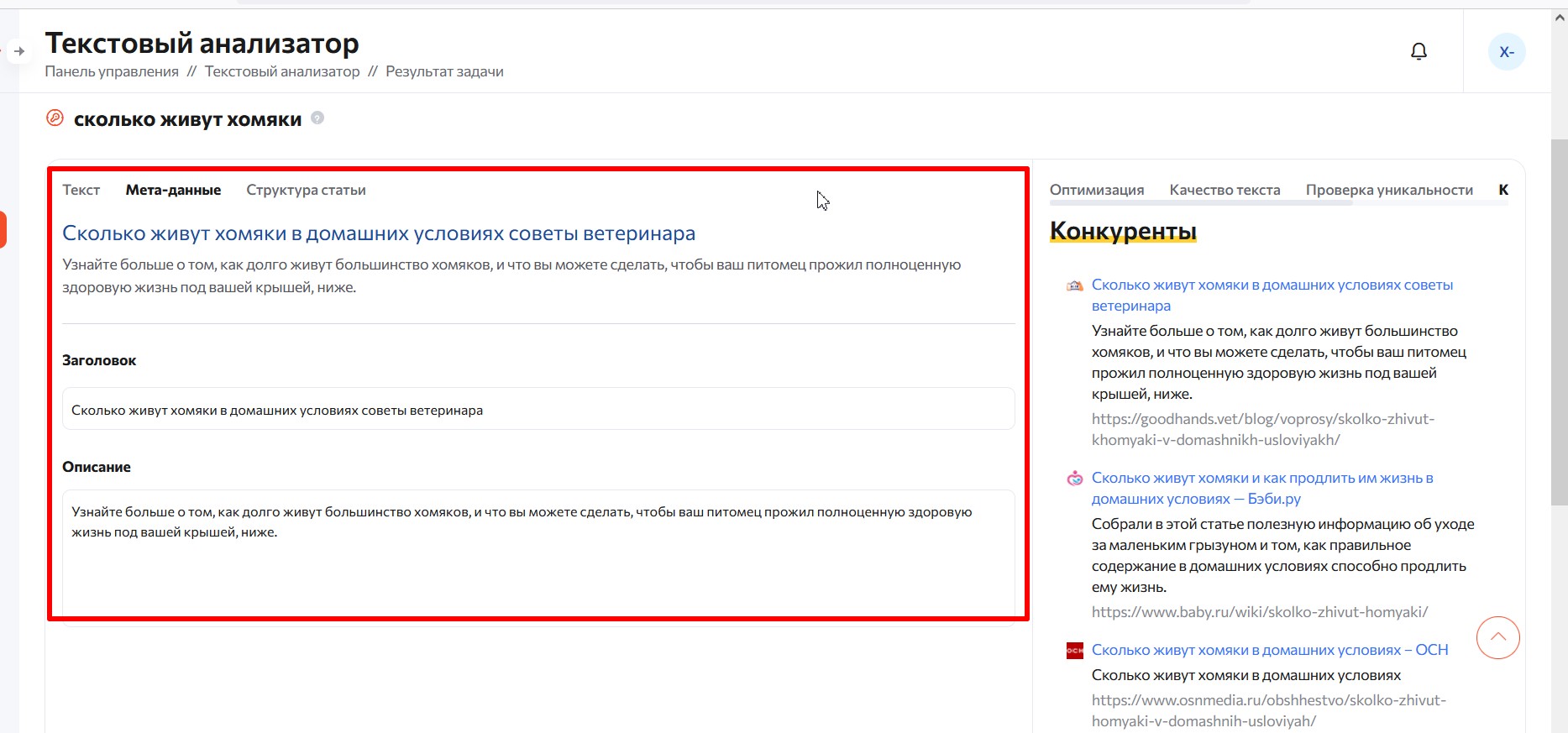Image resolution: width=1568 pixels, height=733 pixels.
Task: Click the orange search query icon
Action: pyautogui.click(x=55, y=118)
